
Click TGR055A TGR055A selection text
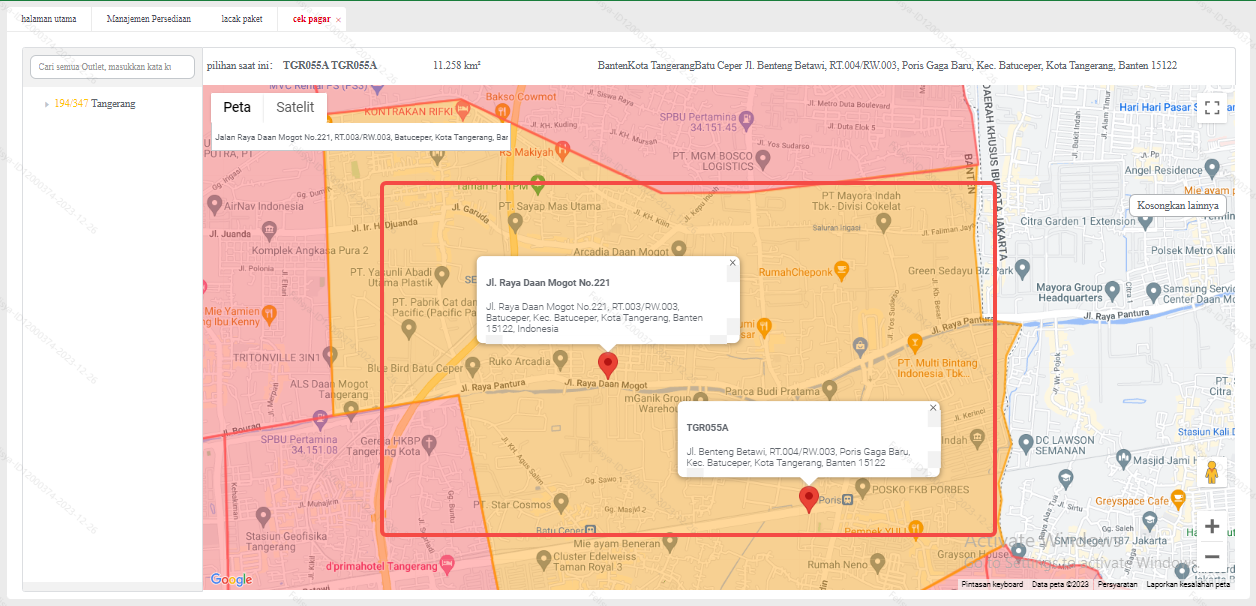(329, 66)
